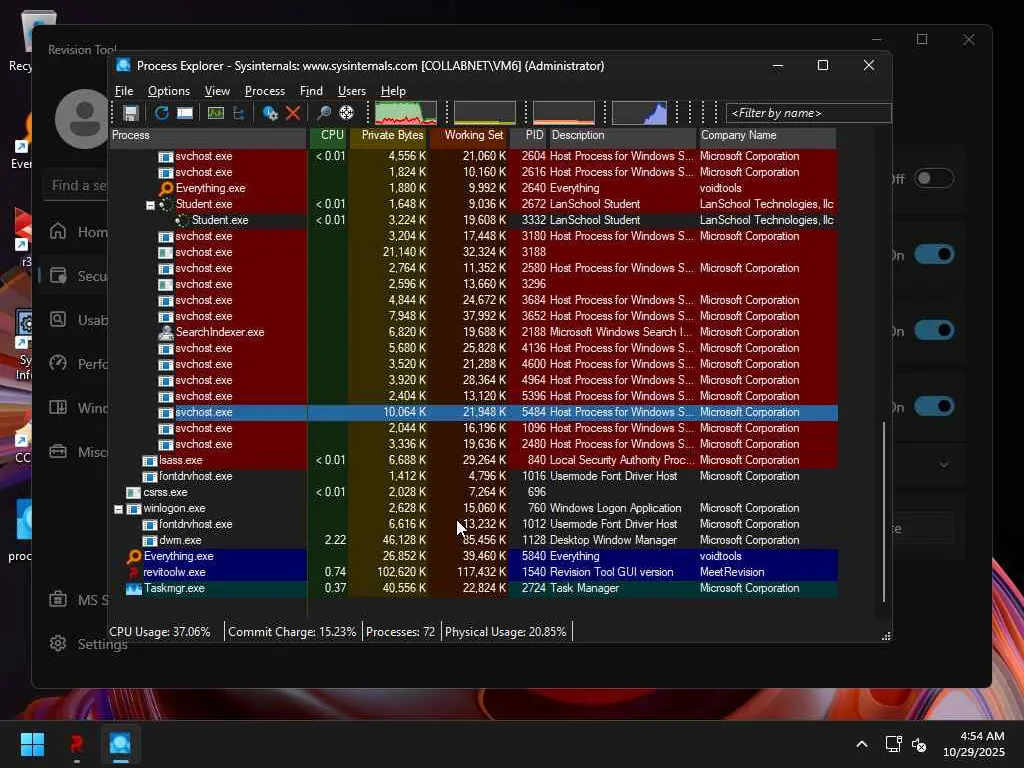Sort by the CPU column header
This screenshot has width=1024, height=768.
click(328, 136)
